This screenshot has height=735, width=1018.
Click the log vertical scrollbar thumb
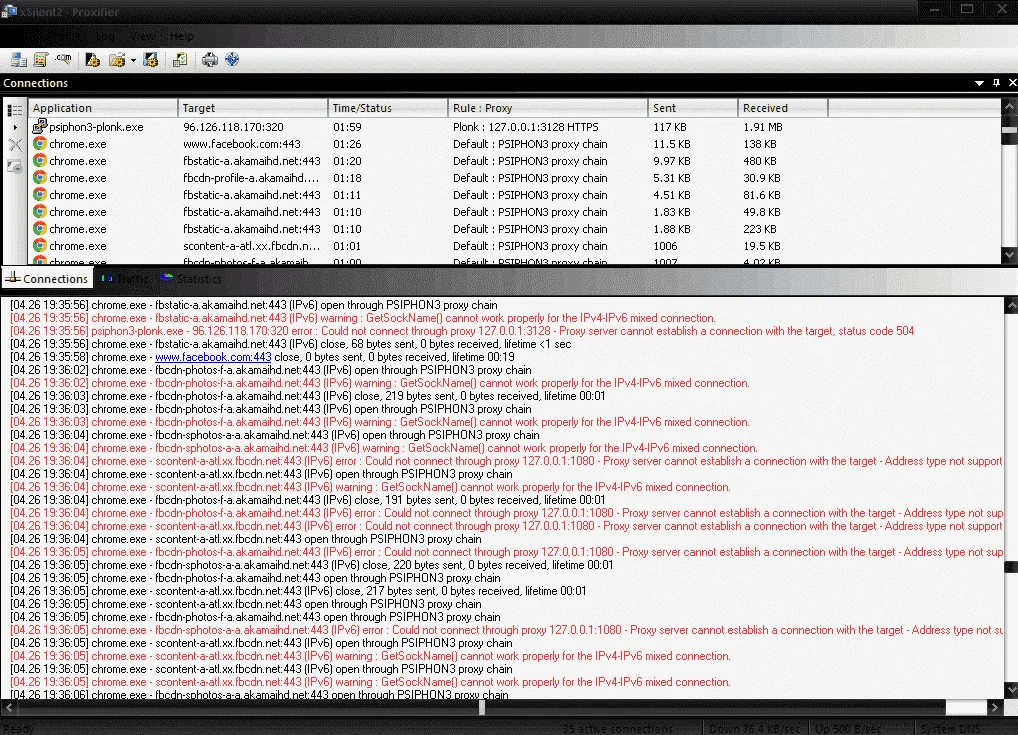click(x=1011, y=567)
